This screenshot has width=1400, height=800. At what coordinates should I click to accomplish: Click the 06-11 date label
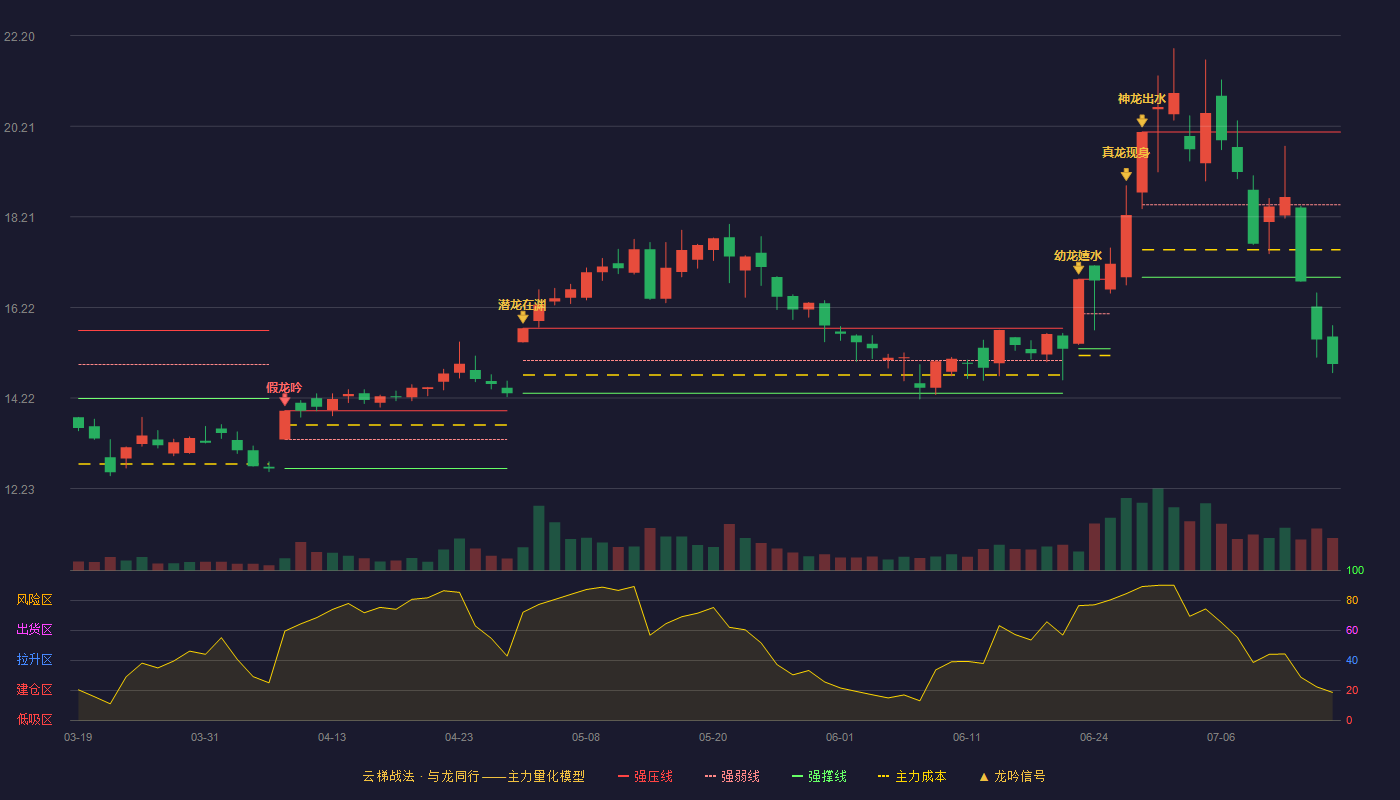click(x=967, y=737)
